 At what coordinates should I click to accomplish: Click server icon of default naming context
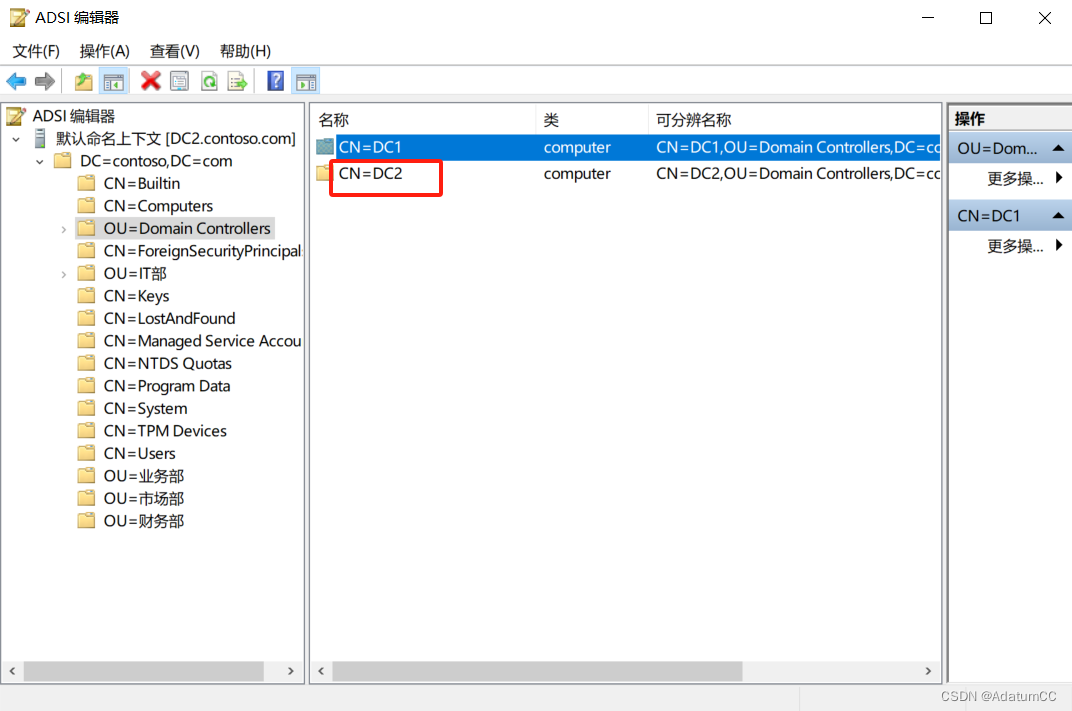(40, 139)
